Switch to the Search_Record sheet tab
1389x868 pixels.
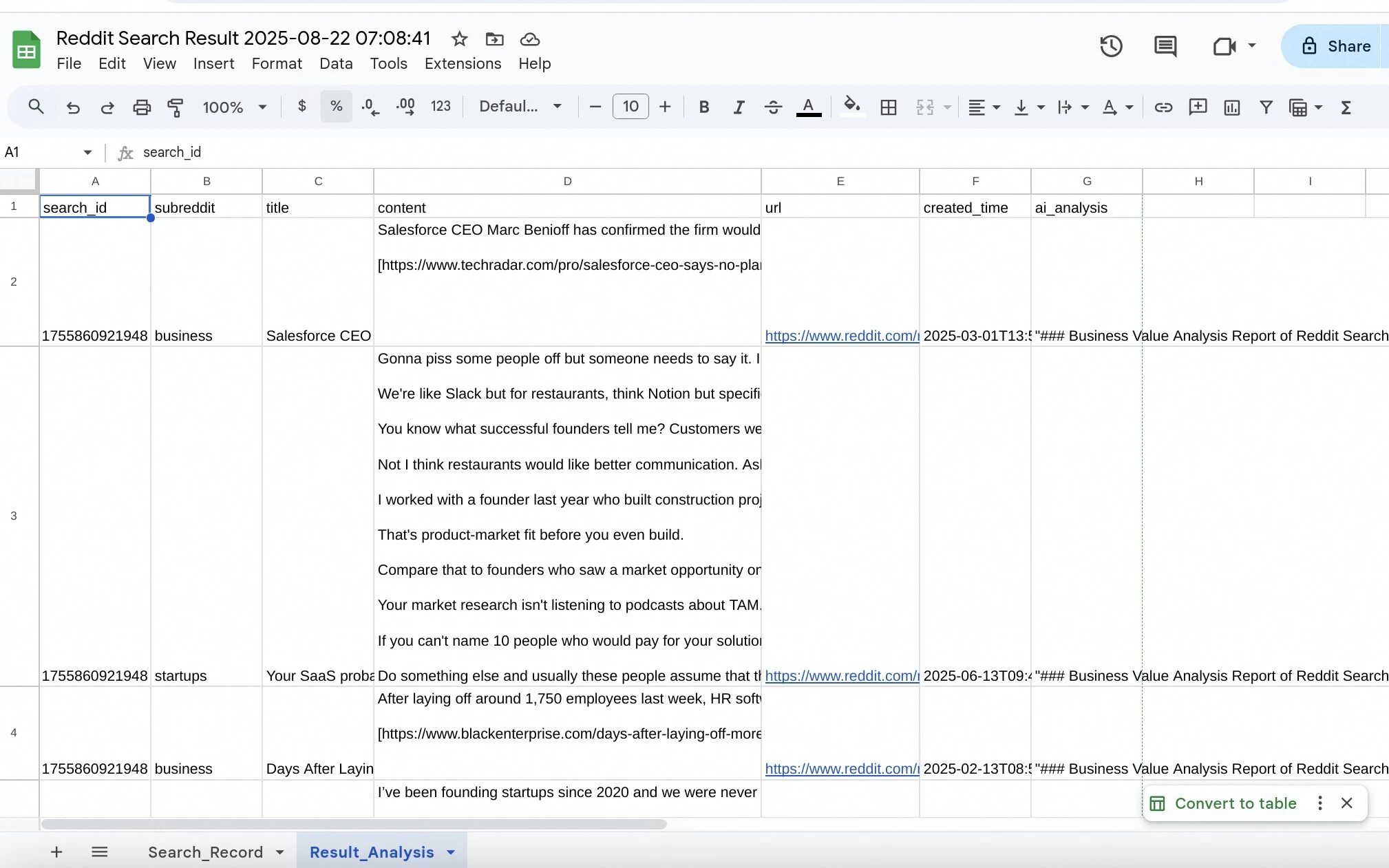pos(205,852)
